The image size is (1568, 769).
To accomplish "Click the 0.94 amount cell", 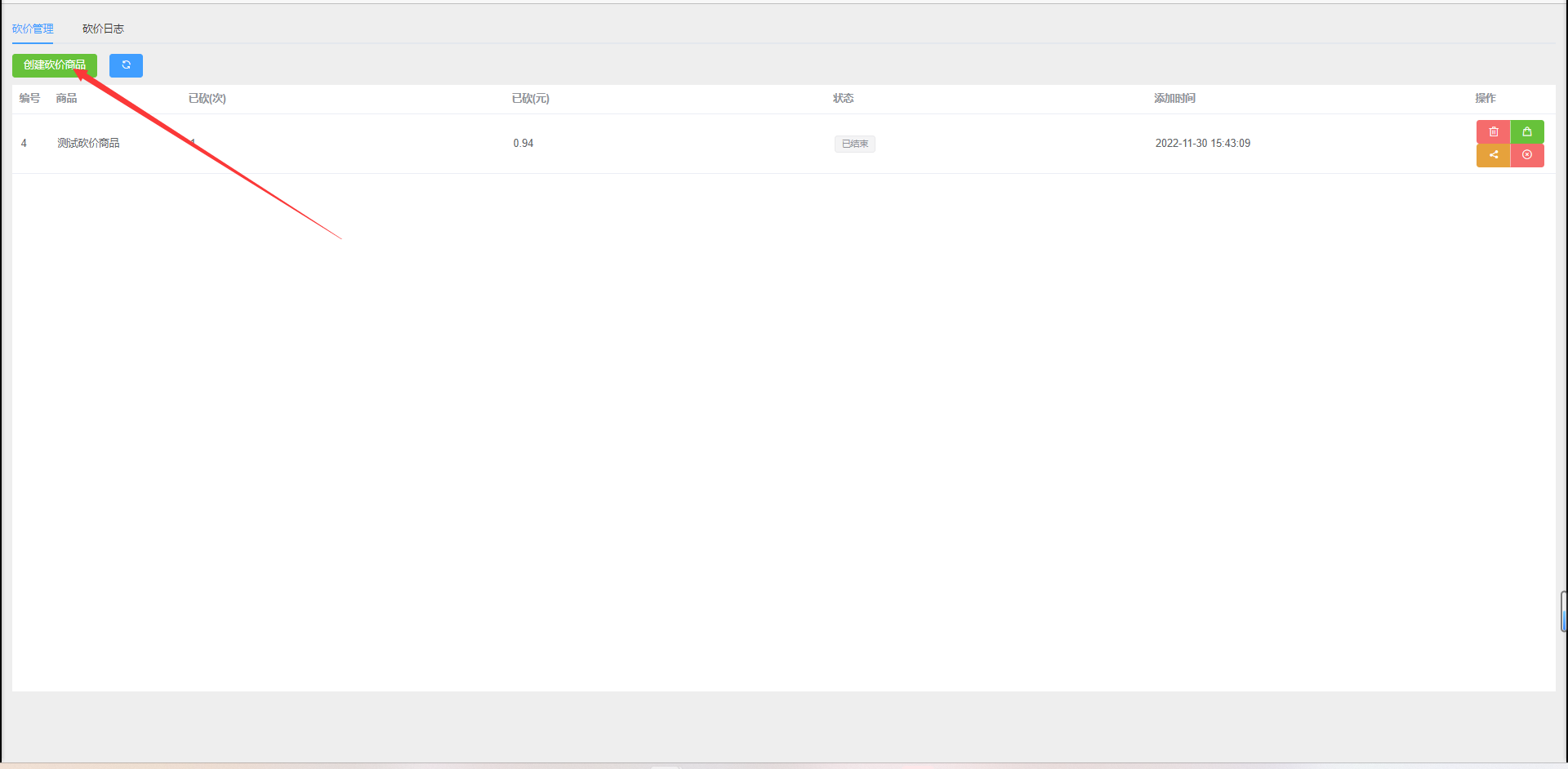I will click(x=523, y=143).
